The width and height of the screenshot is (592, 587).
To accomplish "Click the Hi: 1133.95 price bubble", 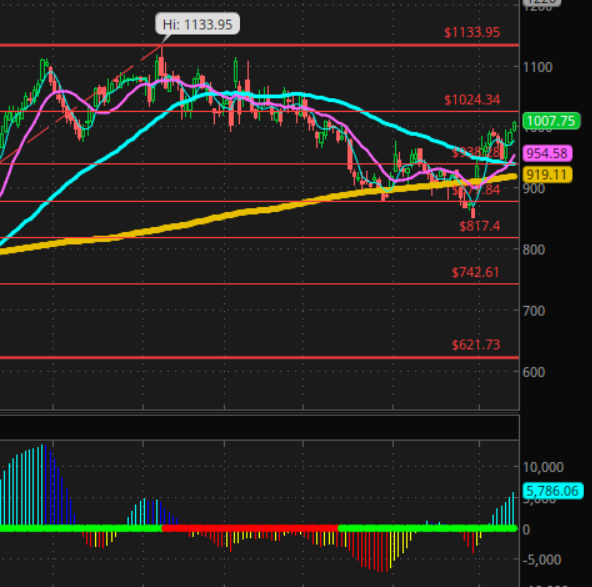I will (197, 25).
